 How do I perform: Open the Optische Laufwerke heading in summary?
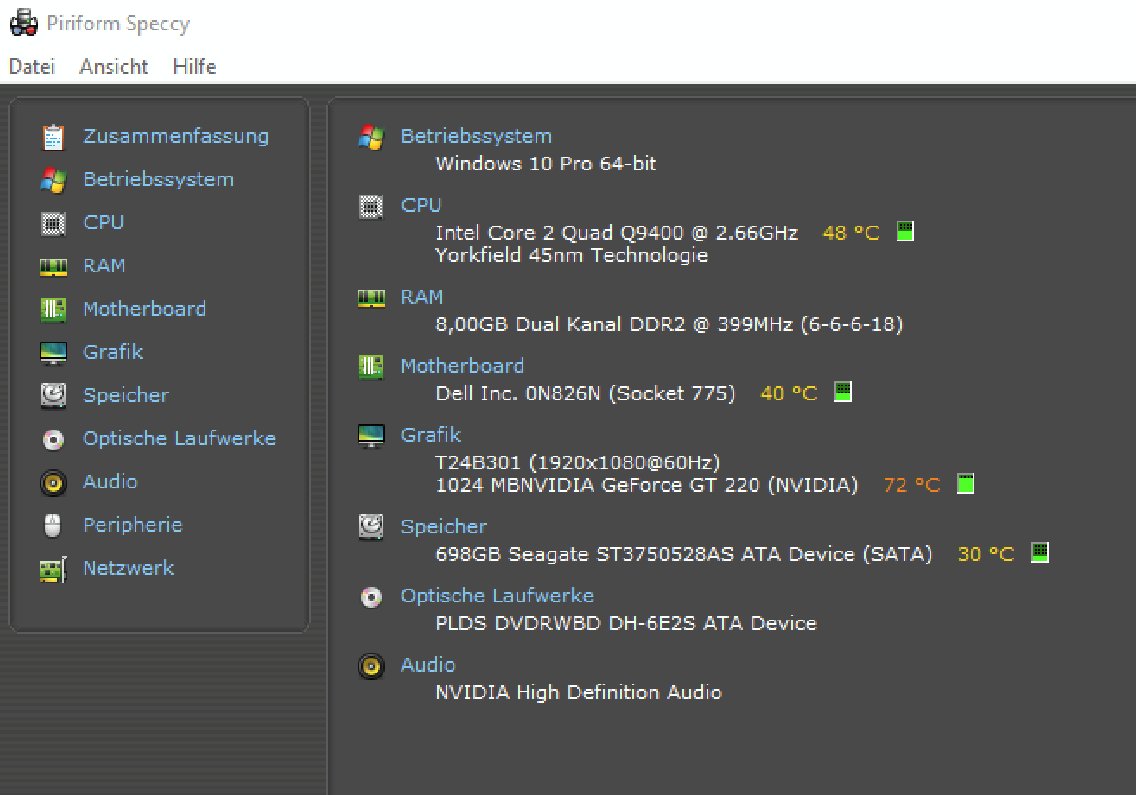(x=497, y=596)
